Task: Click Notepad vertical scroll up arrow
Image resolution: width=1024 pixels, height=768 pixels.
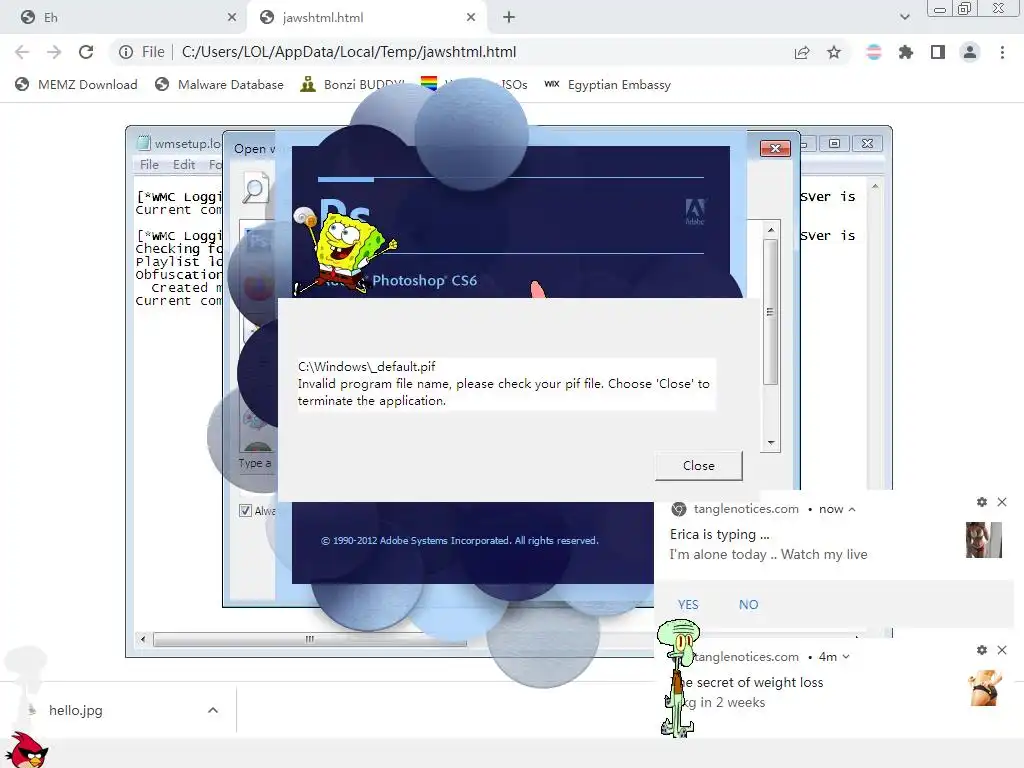Action: [875, 187]
